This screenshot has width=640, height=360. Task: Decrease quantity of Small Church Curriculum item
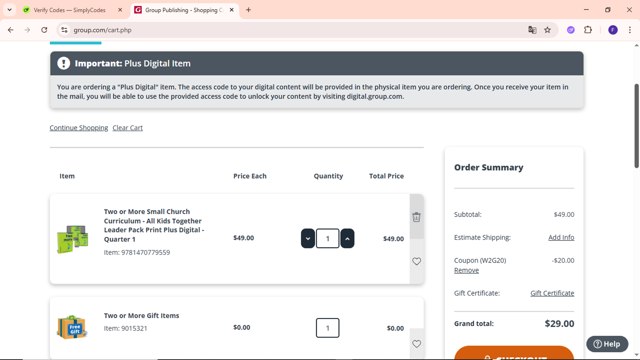pyautogui.click(x=308, y=238)
